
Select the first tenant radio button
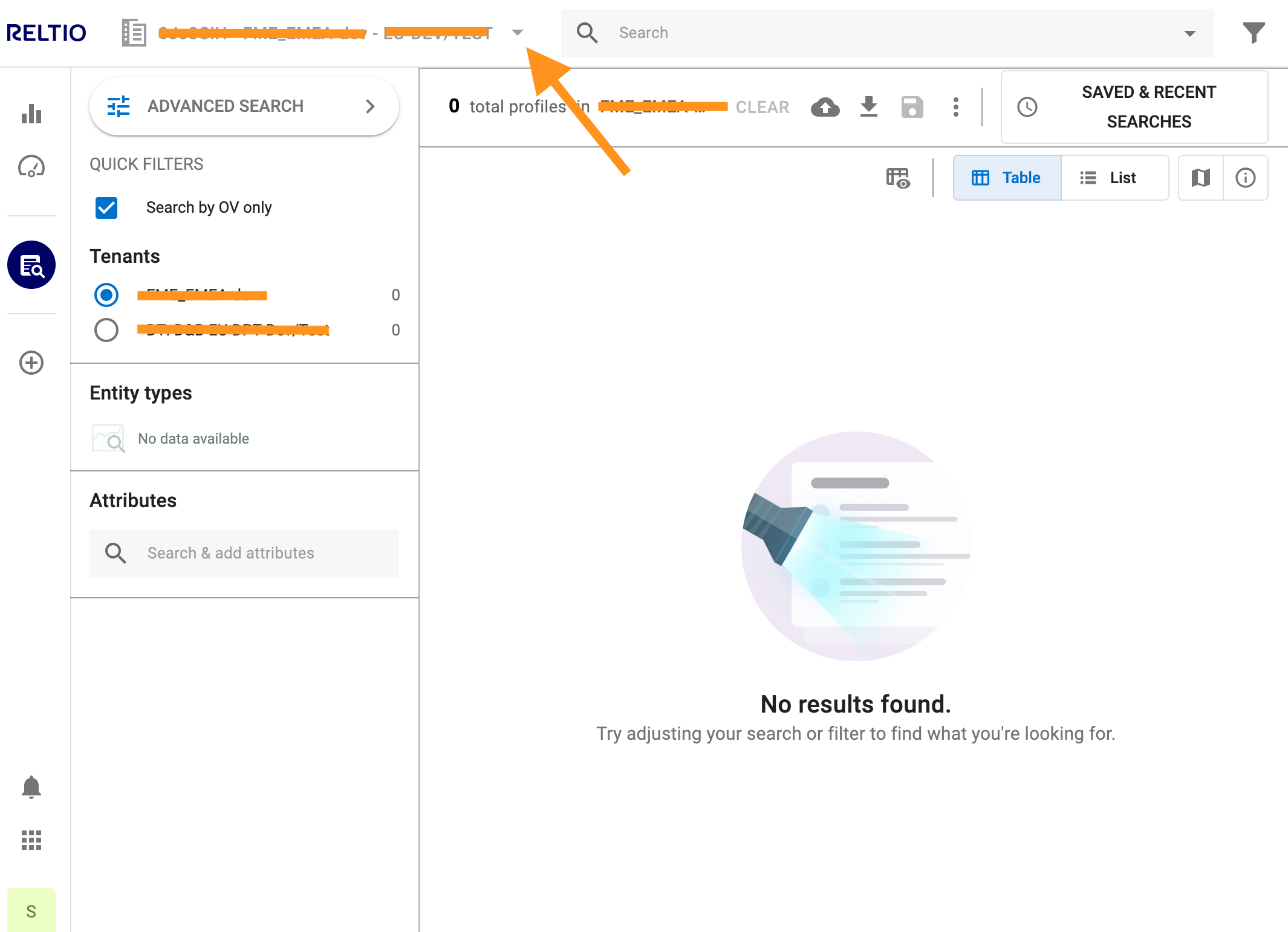[x=106, y=295]
